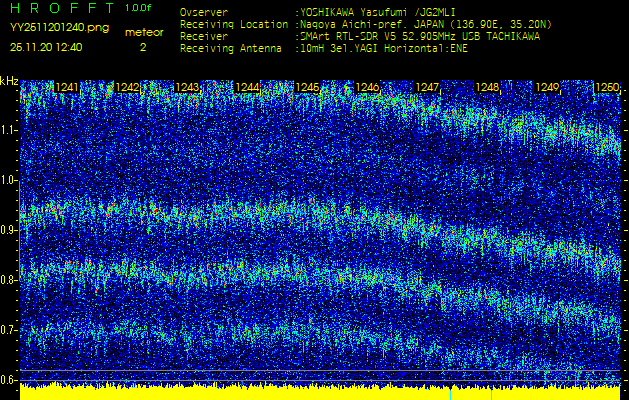The image size is (629, 400).
Task: Click the 1248 time marker
Action: click(x=487, y=88)
